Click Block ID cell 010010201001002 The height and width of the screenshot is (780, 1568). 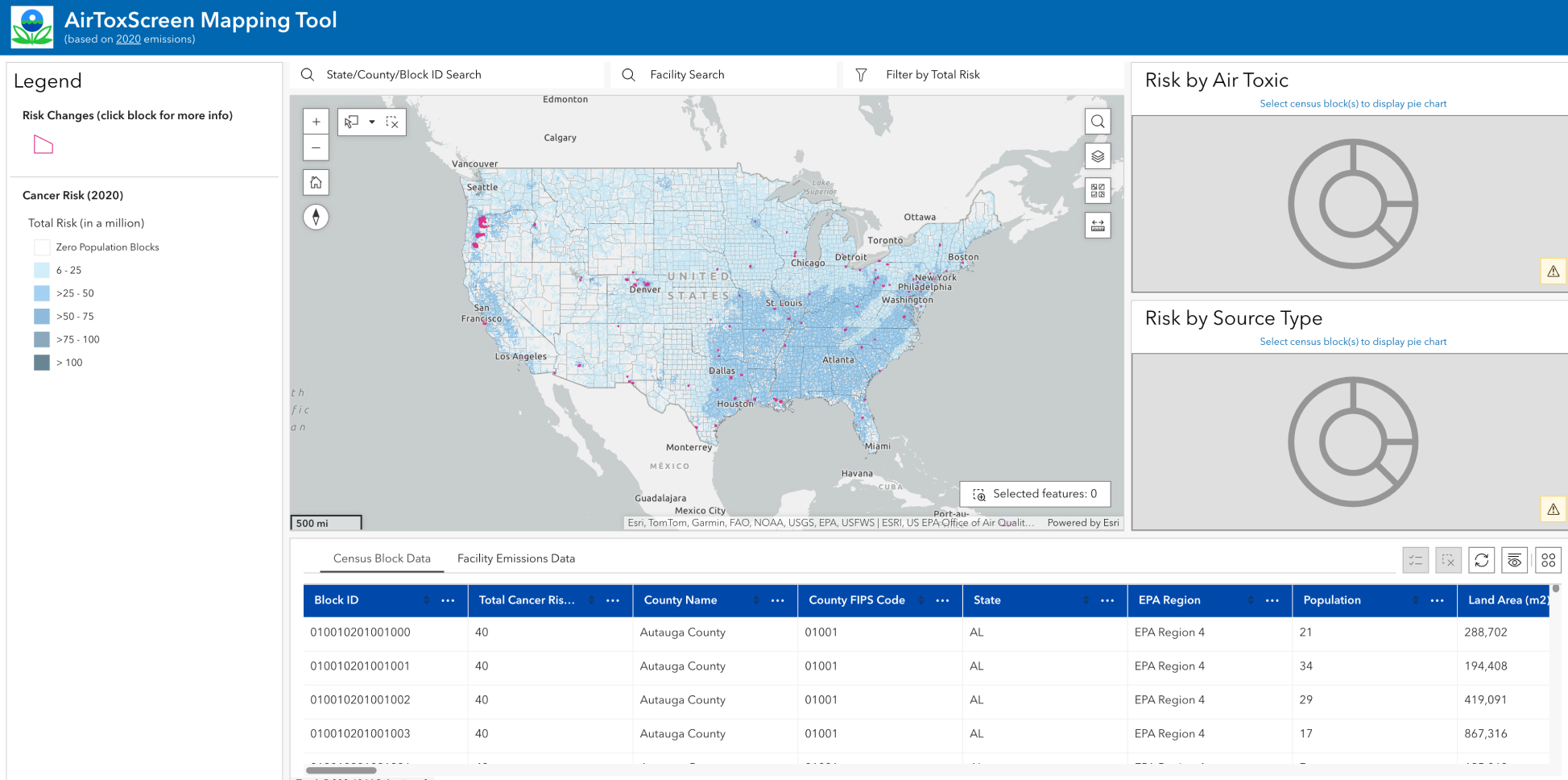(x=360, y=700)
